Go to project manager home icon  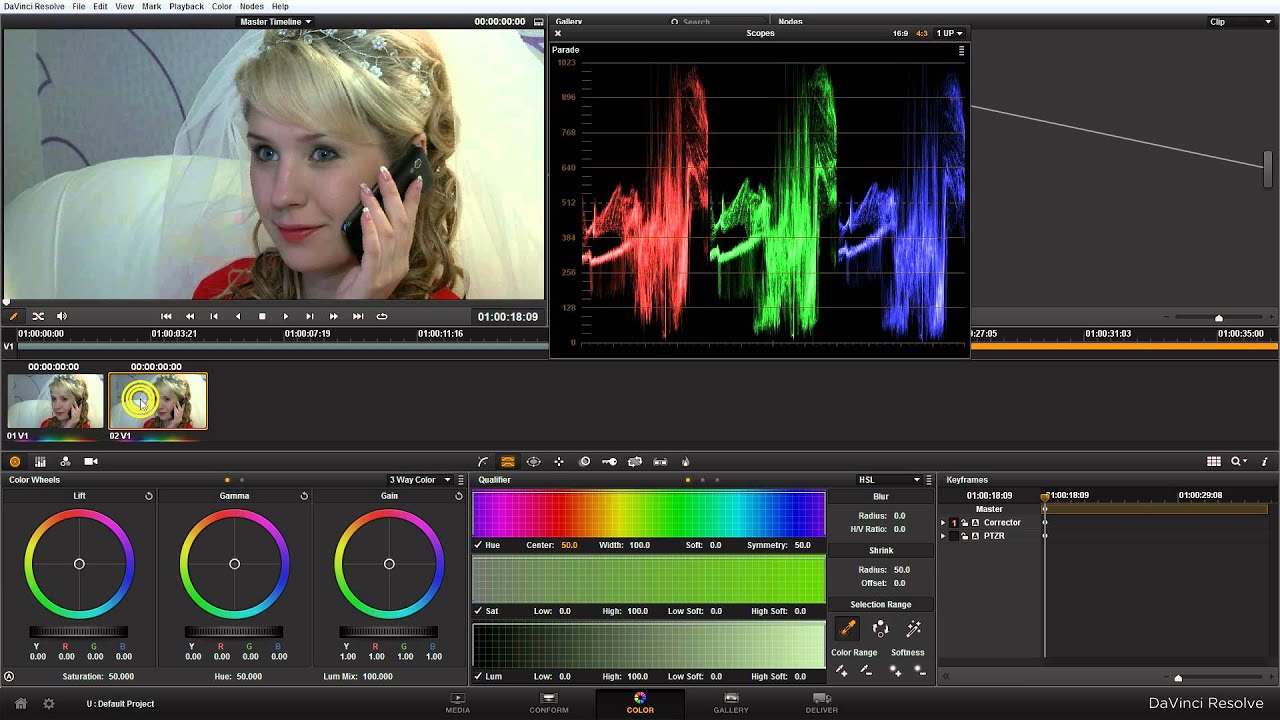pos(20,704)
